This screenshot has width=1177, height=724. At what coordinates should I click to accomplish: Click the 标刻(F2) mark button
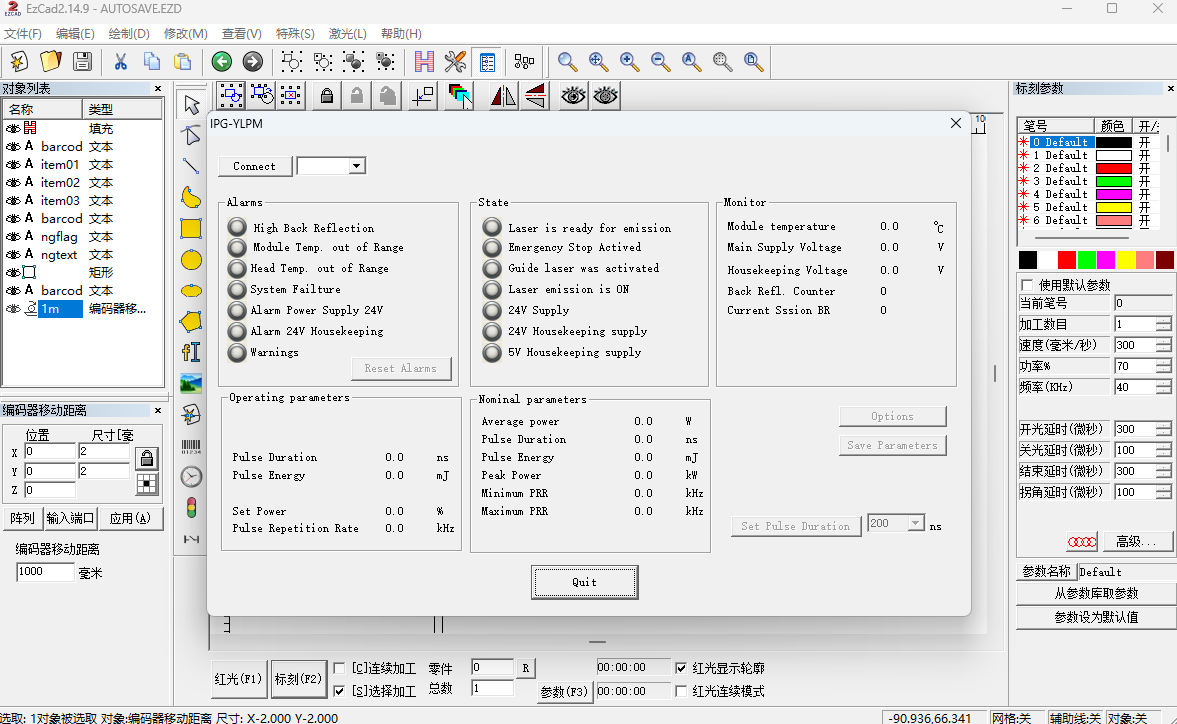(x=298, y=679)
